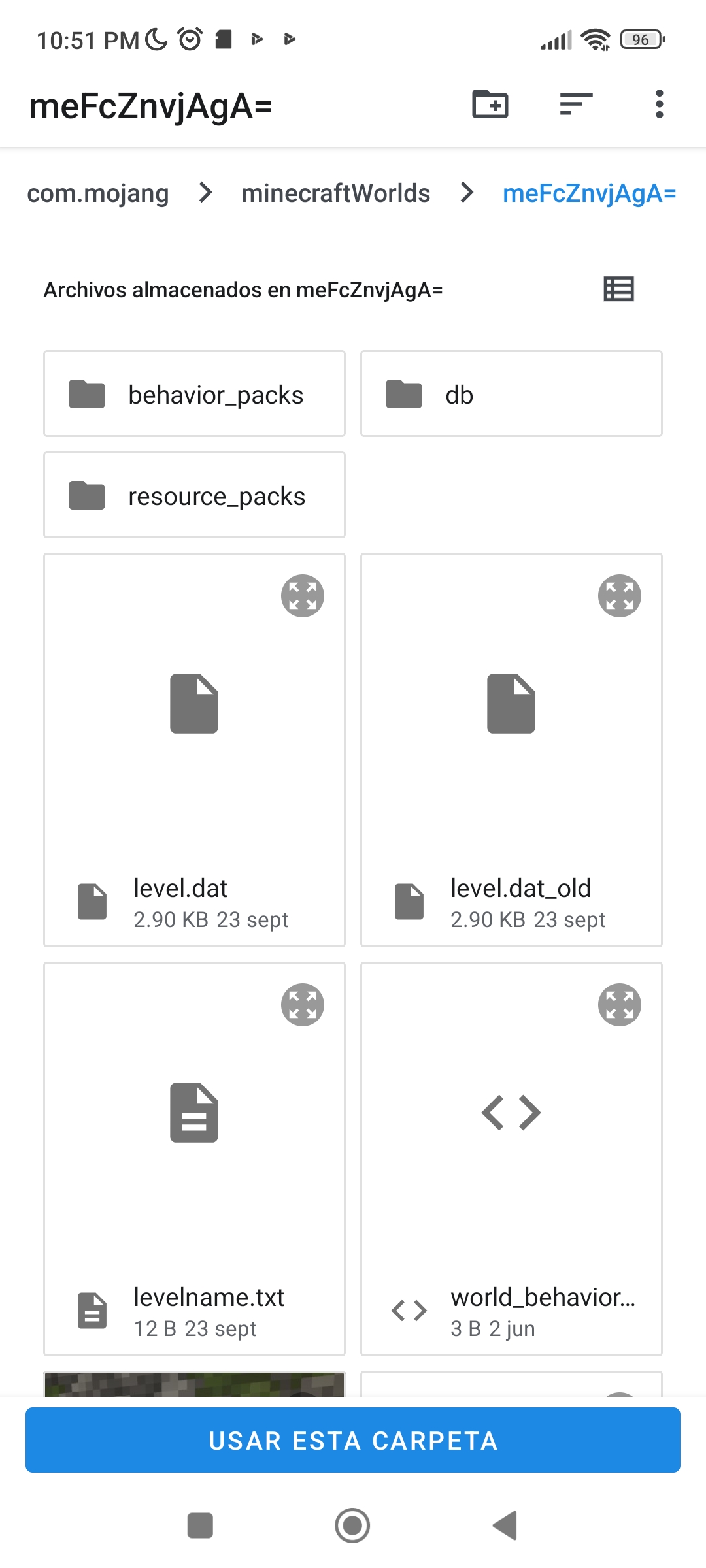Expand the levelname.txt preview
706x1568 pixels.
(x=303, y=1005)
